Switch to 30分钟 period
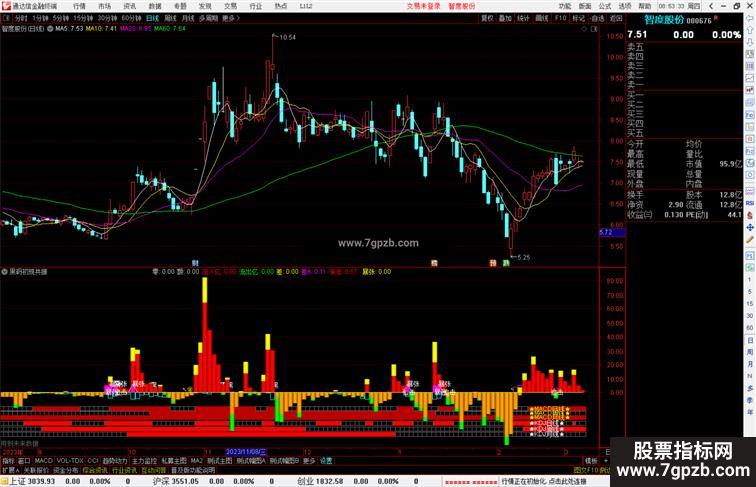Viewport: 756px width, 487px height. pyautogui.click(x=107, y=18)
